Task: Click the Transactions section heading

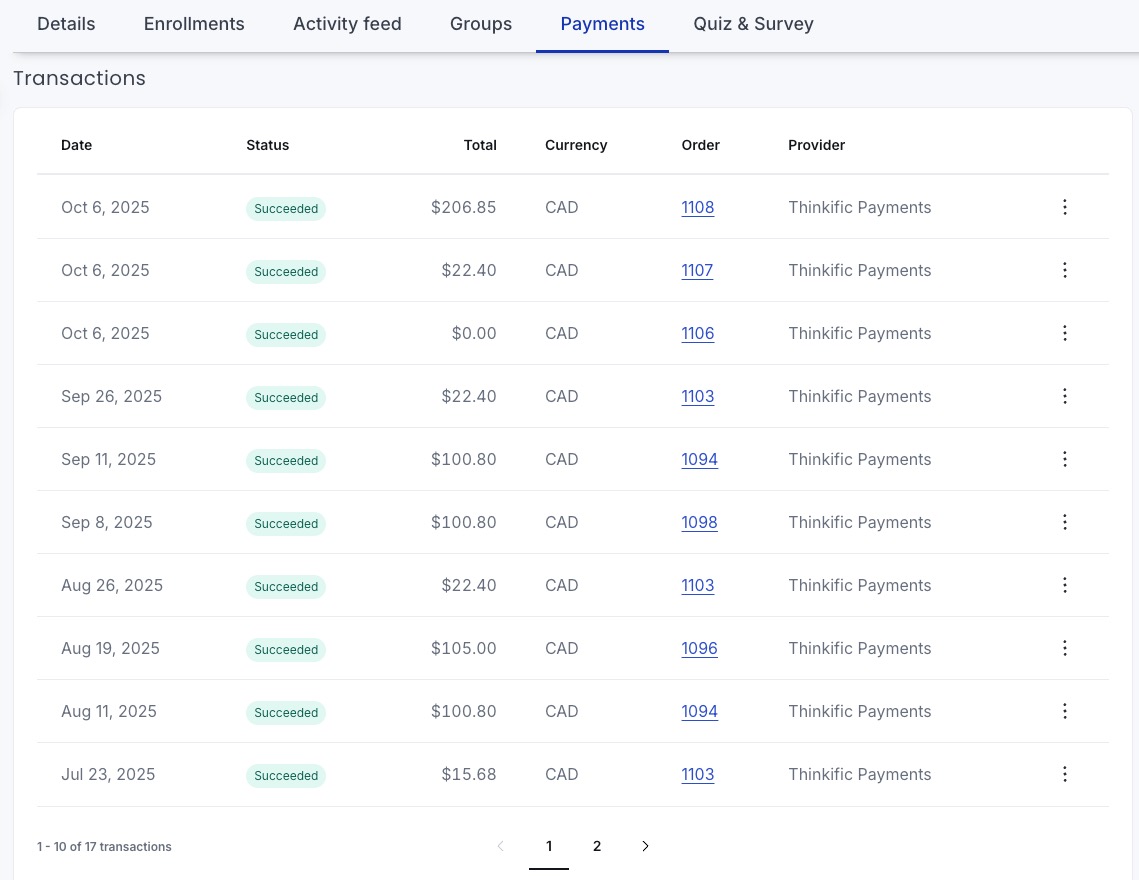Action: pos(79,78)
